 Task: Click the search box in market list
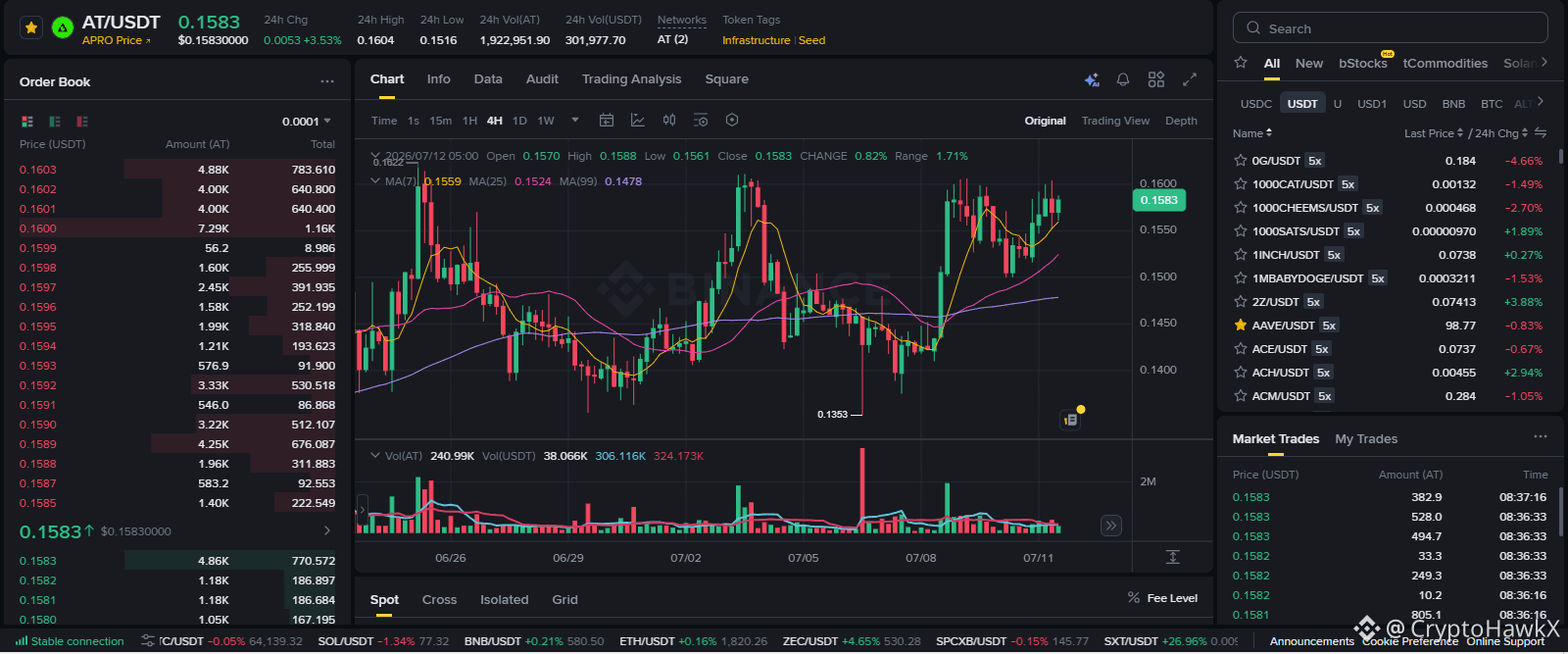click(1390, 28)
